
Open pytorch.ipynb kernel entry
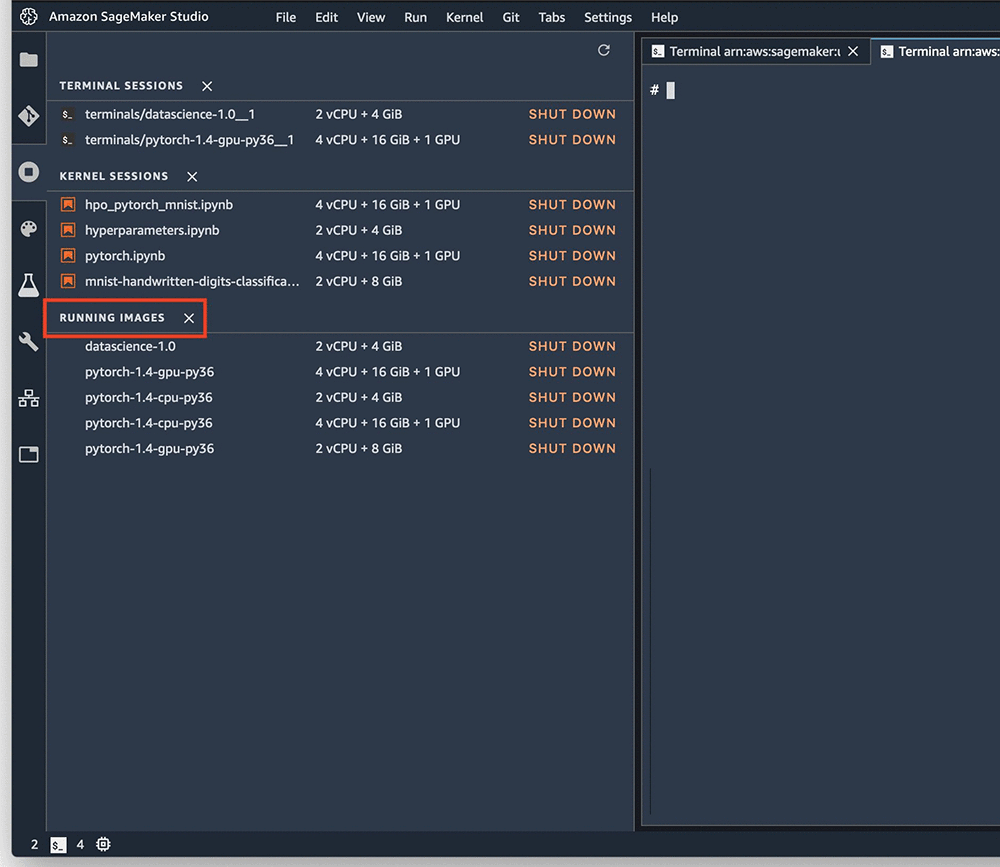125,256
